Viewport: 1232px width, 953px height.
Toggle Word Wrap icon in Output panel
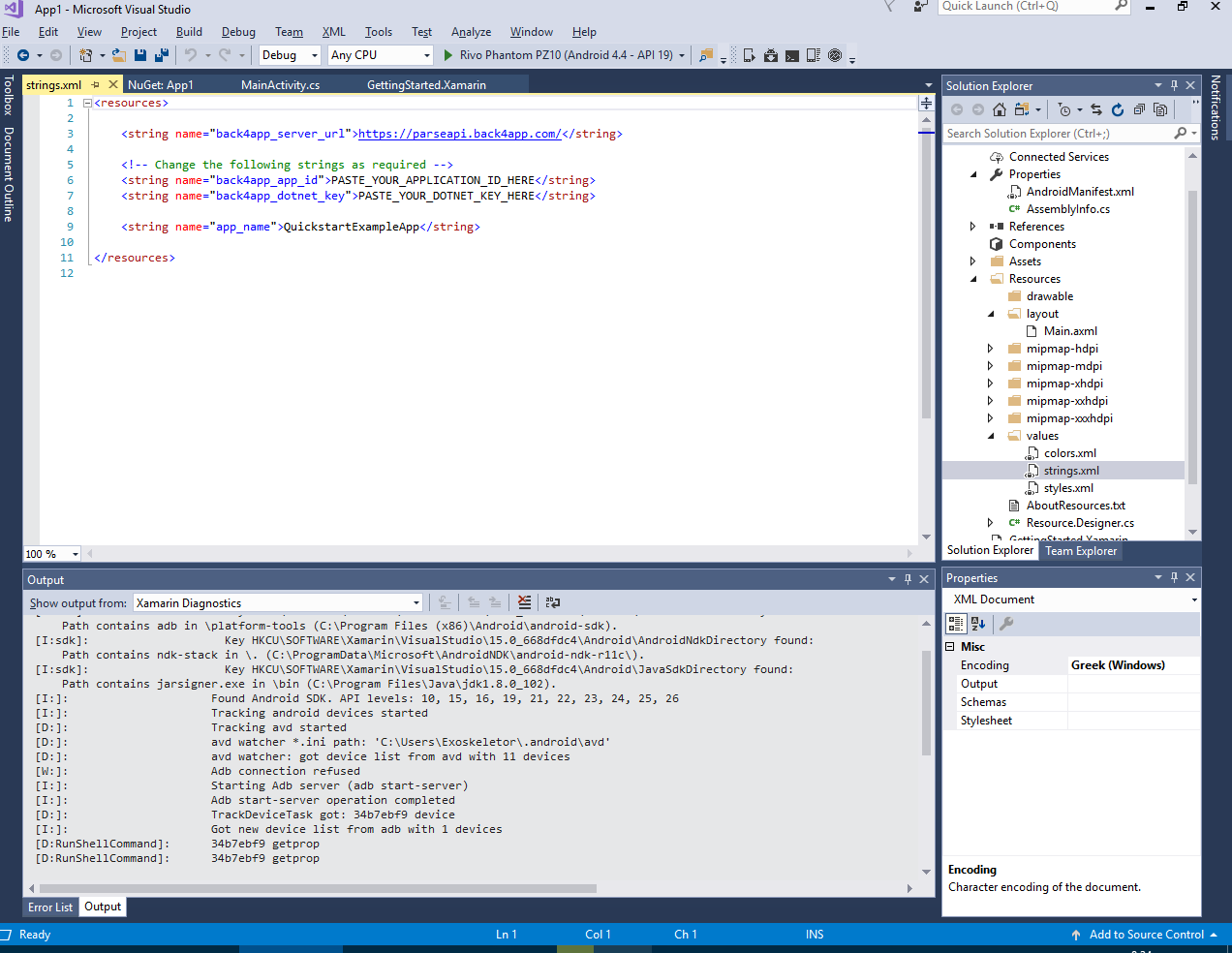click(553, 602)
